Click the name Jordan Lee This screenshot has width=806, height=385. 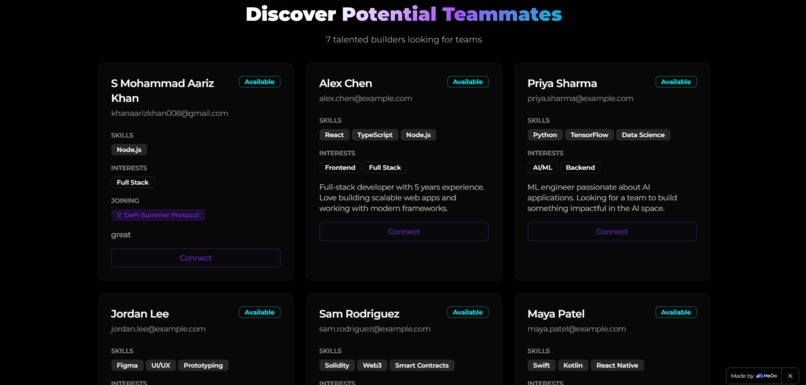tap(140, 314)
